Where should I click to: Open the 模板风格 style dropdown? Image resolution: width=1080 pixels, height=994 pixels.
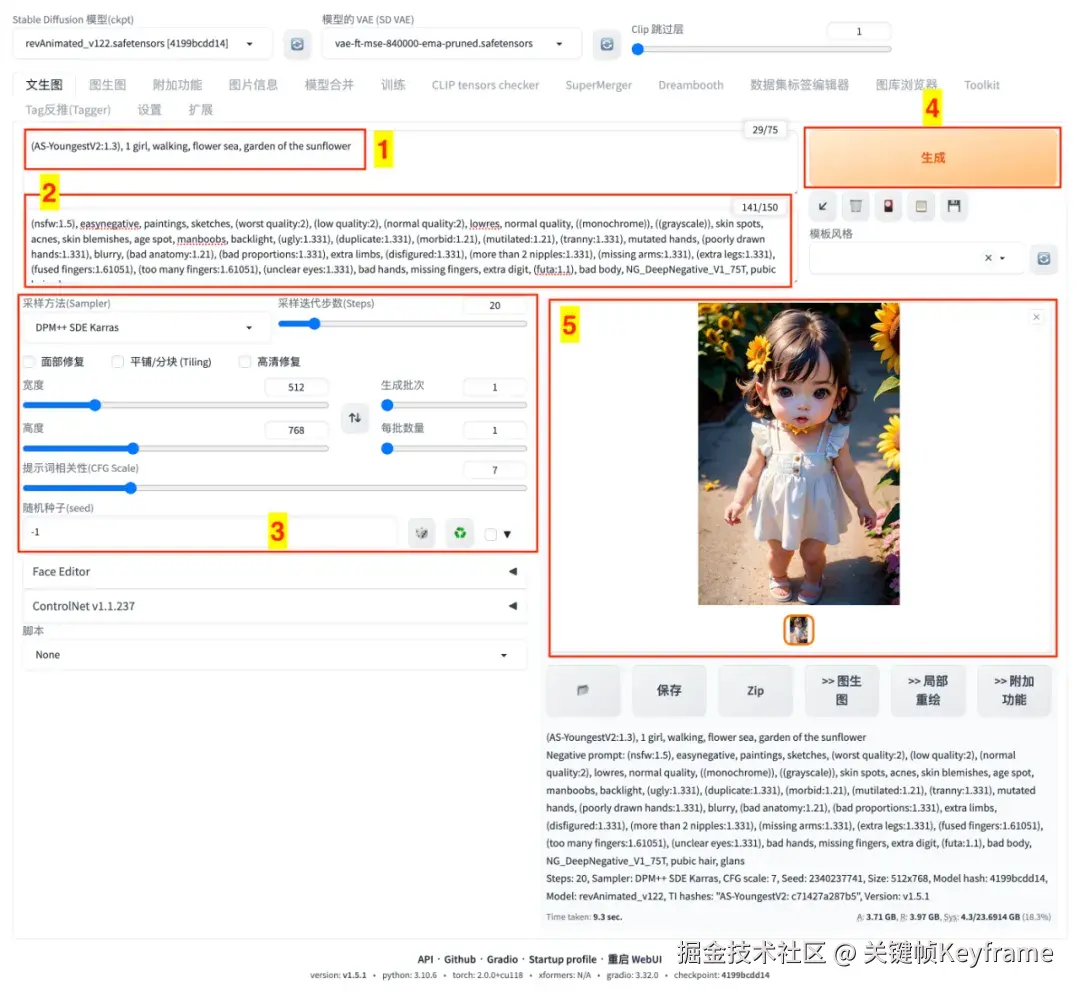coord(916,258)
